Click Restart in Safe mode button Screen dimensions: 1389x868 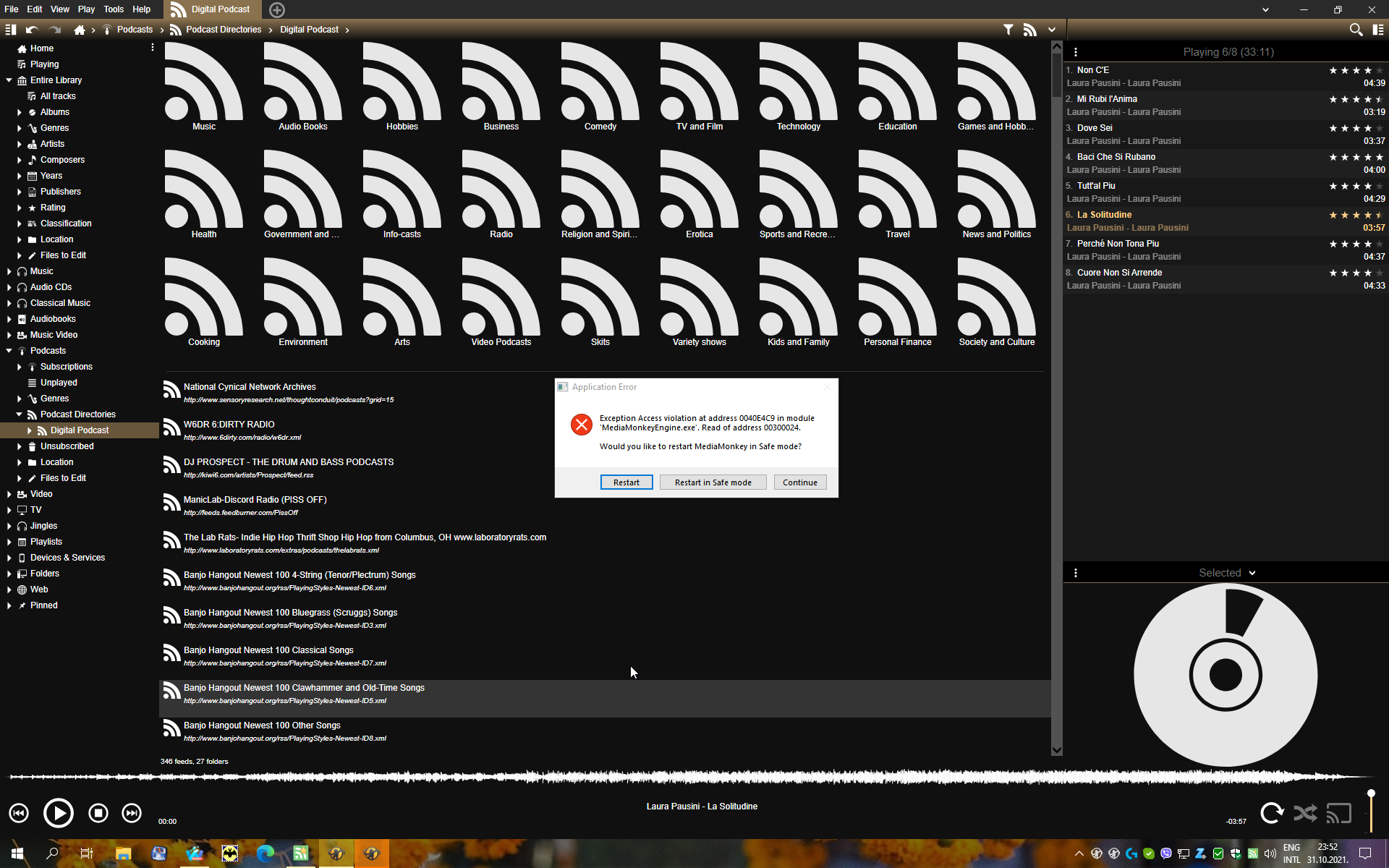coord(713,482)
